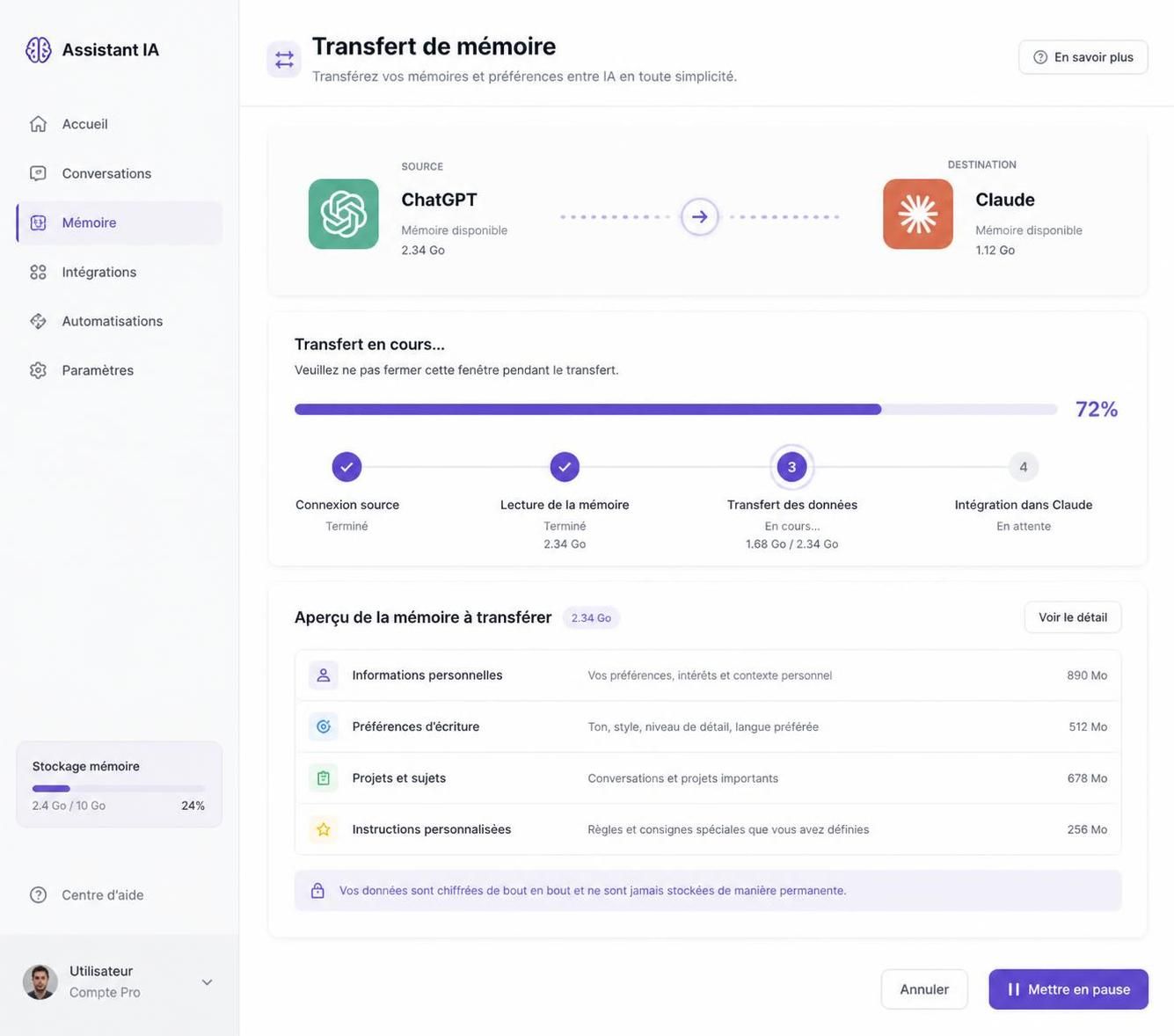This screenshot has height=1036, width=1174.
Task: Click the Connexion source checkmark step
Action: pyautogui.click(x=346, y=467)
